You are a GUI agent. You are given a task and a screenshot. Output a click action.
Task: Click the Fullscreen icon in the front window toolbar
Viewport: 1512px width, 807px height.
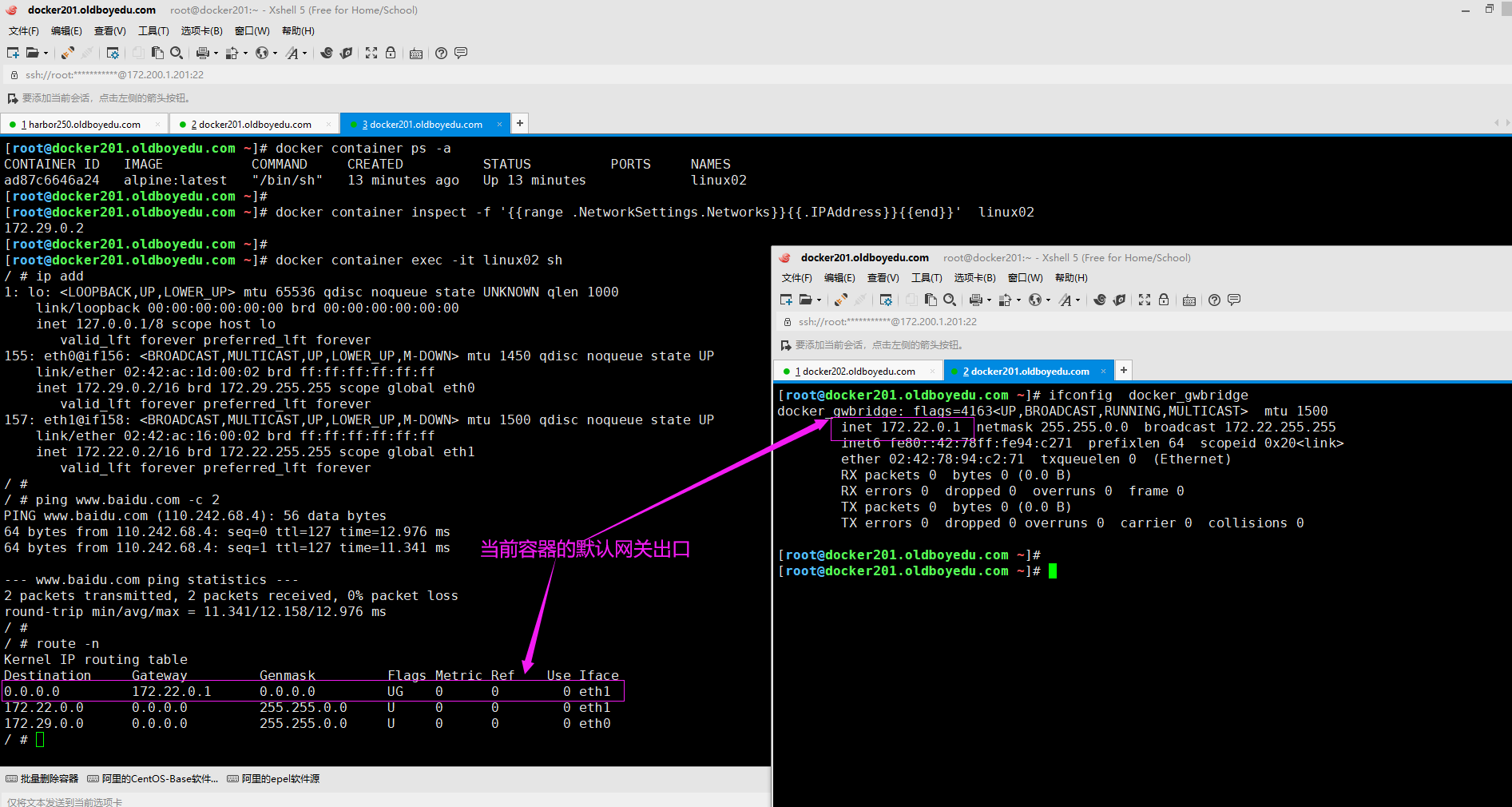coord(1145,300)
